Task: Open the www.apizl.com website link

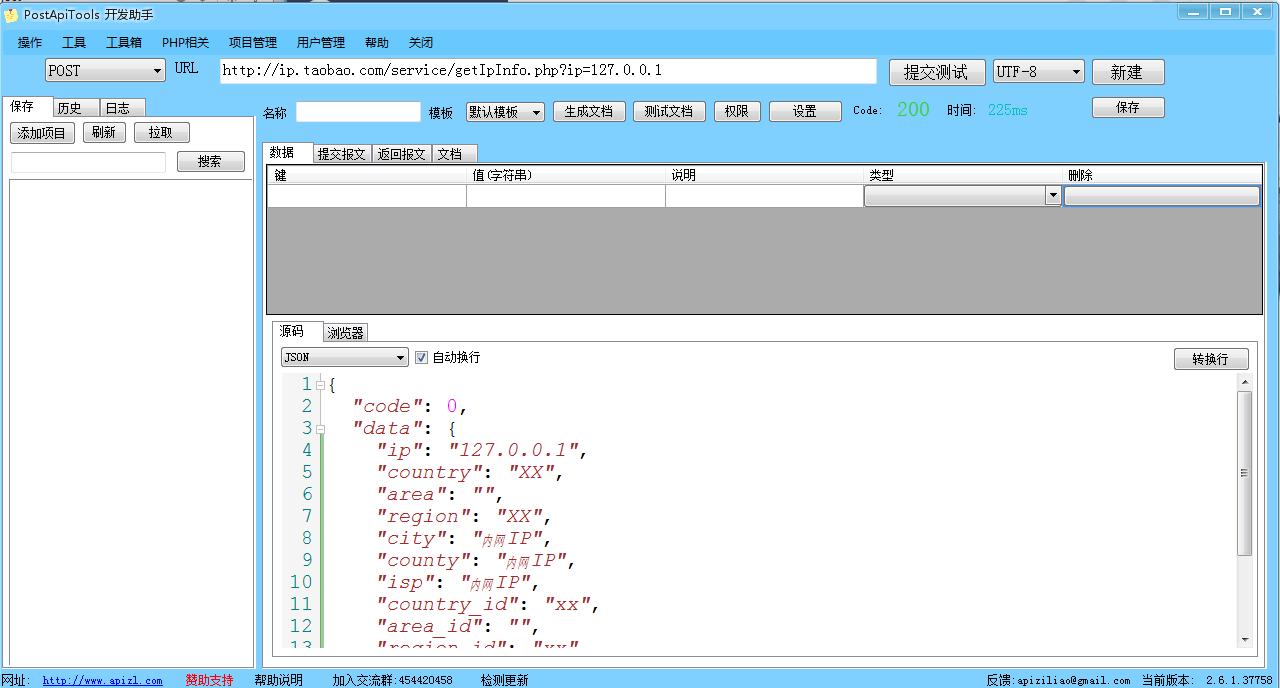Action: 103,679
